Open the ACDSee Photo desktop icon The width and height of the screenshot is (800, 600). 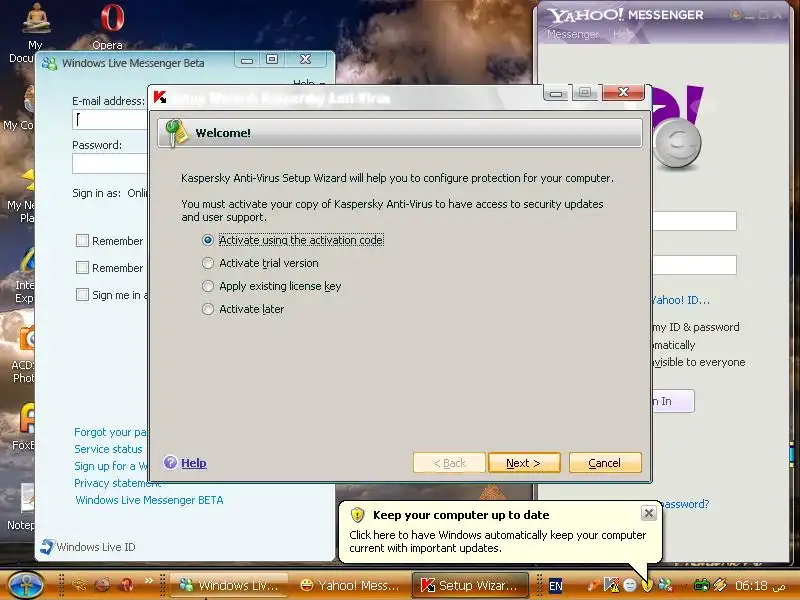point(24,355)
